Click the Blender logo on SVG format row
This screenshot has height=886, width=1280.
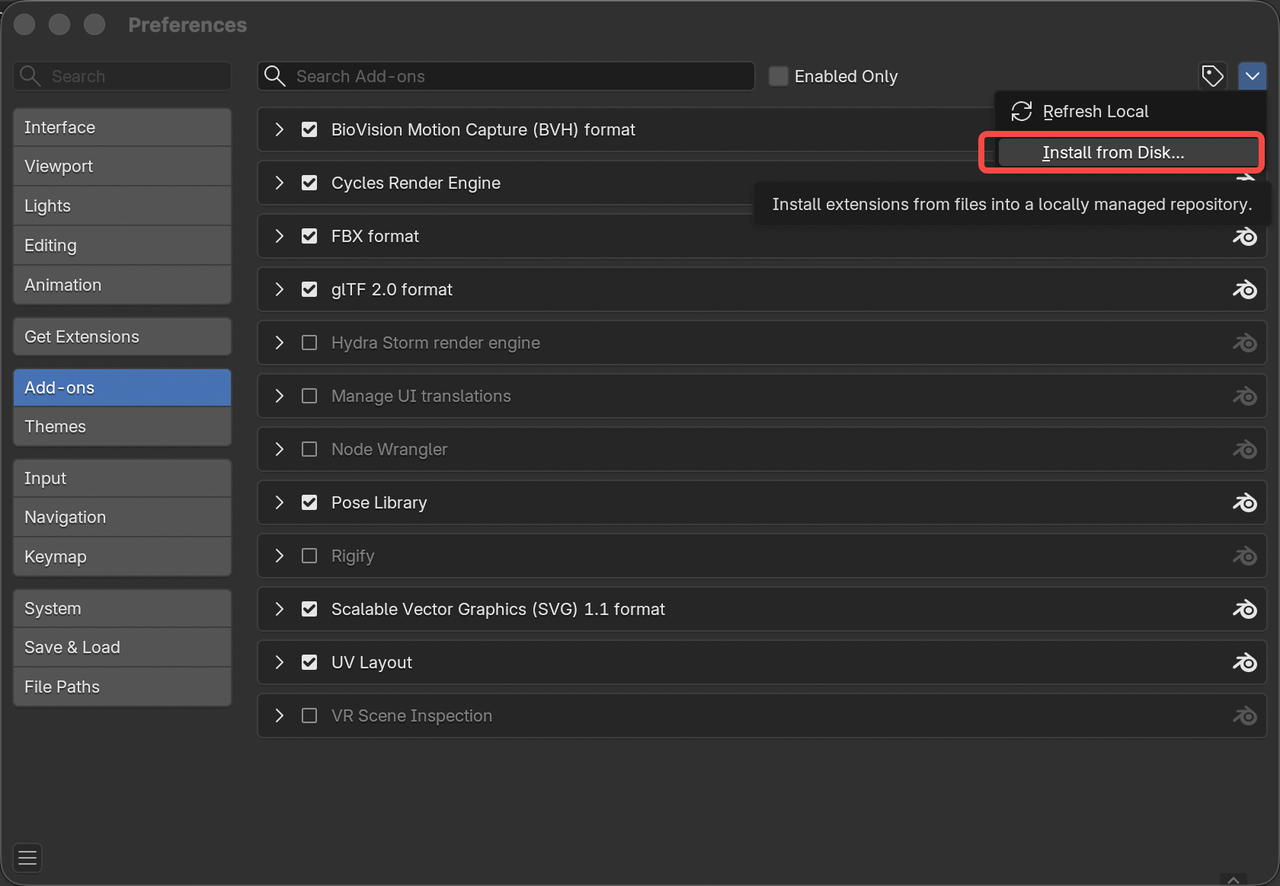click(x=1244, y=609)
